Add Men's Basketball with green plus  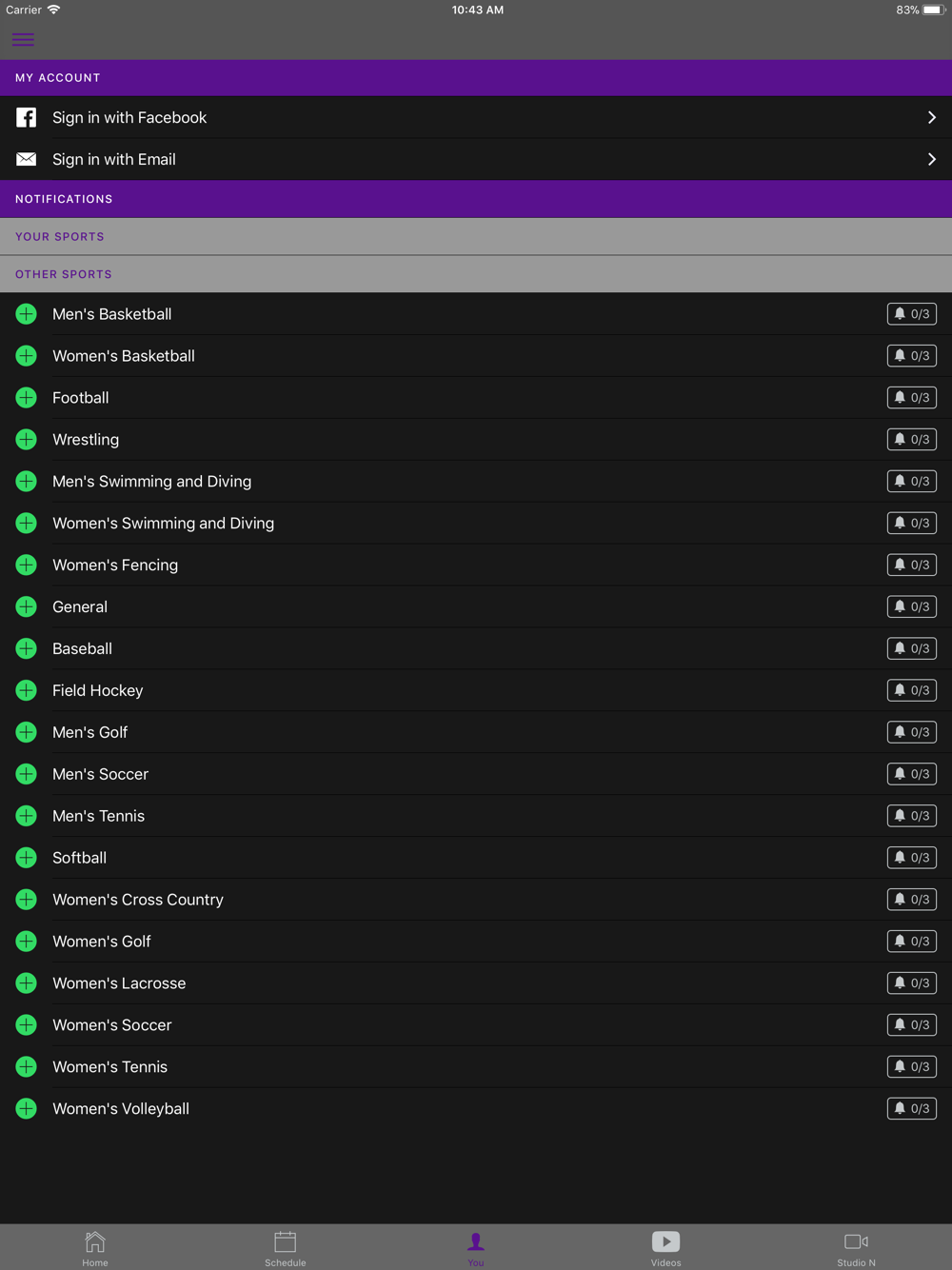[x=27, y=314]
